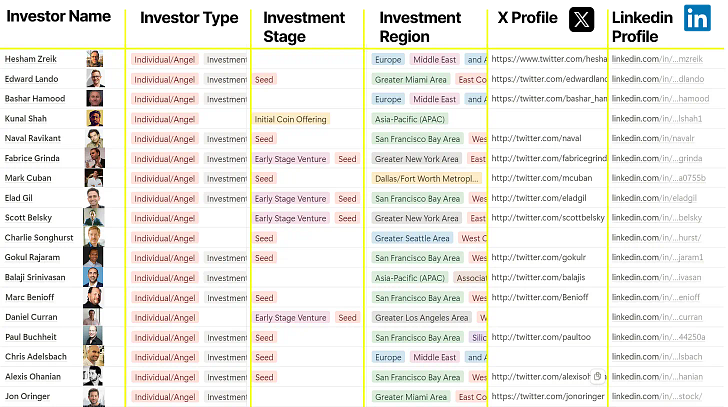Open Jon Oringer's twitter link
This screenshot has width=728, height=407.
548,396
